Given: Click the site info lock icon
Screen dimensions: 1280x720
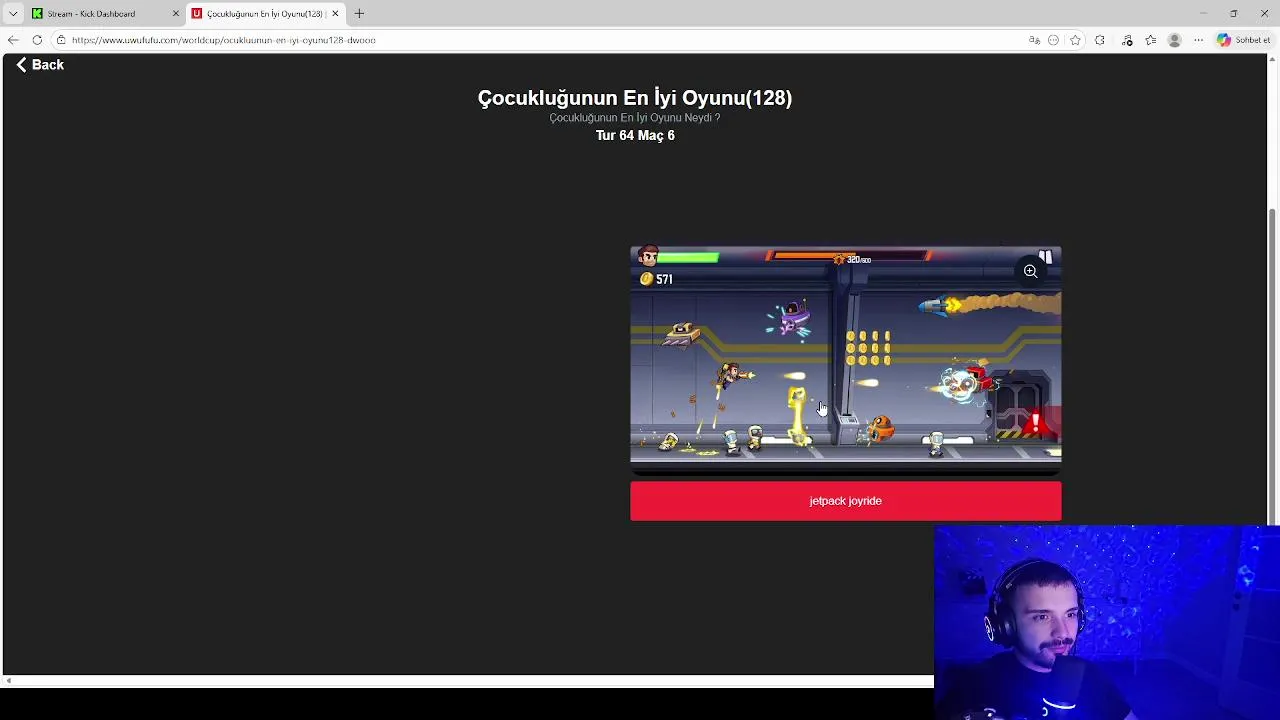Looking at the screenshot, I should [x=61, y=40].
